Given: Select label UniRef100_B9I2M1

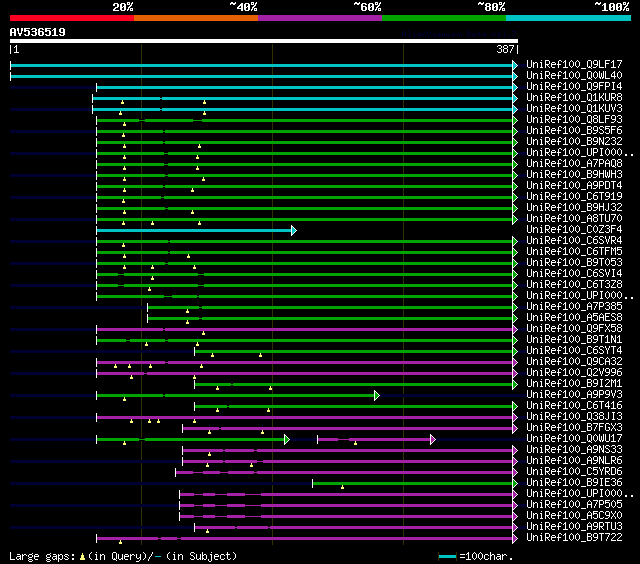Looking at the screenshot, I should [574, 384].
